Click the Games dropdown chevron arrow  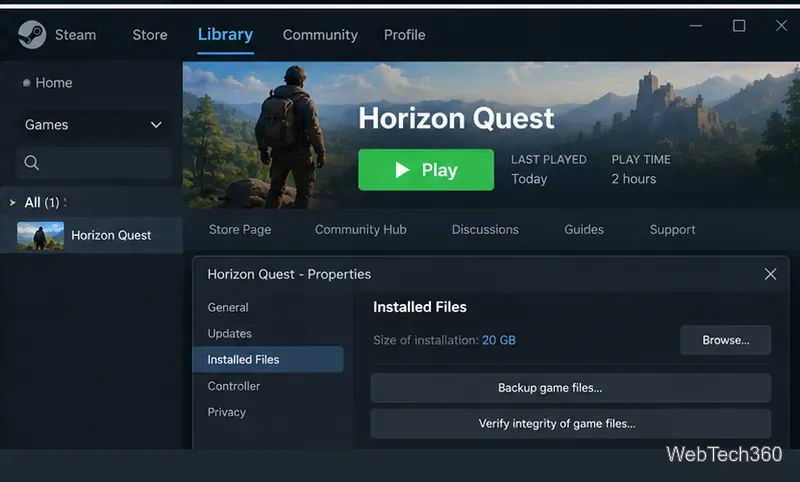pos(156,125)
